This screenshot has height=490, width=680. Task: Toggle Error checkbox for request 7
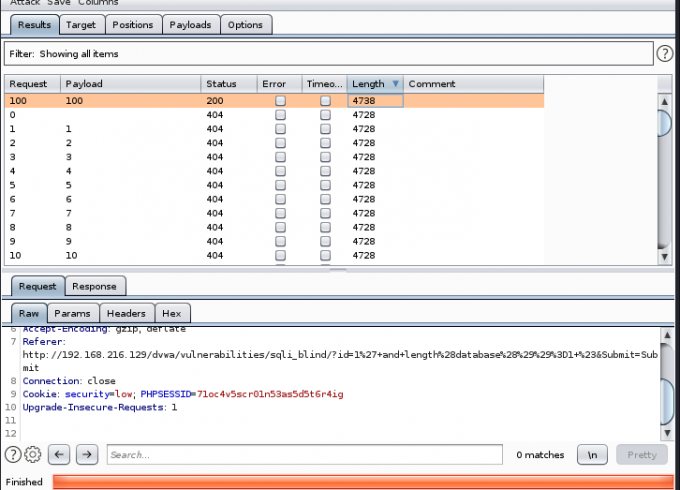click(280, 213)
